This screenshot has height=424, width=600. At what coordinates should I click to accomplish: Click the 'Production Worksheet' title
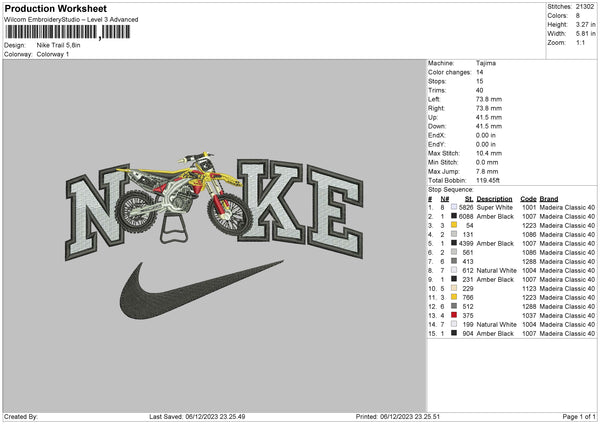click(x=55, y=8)
